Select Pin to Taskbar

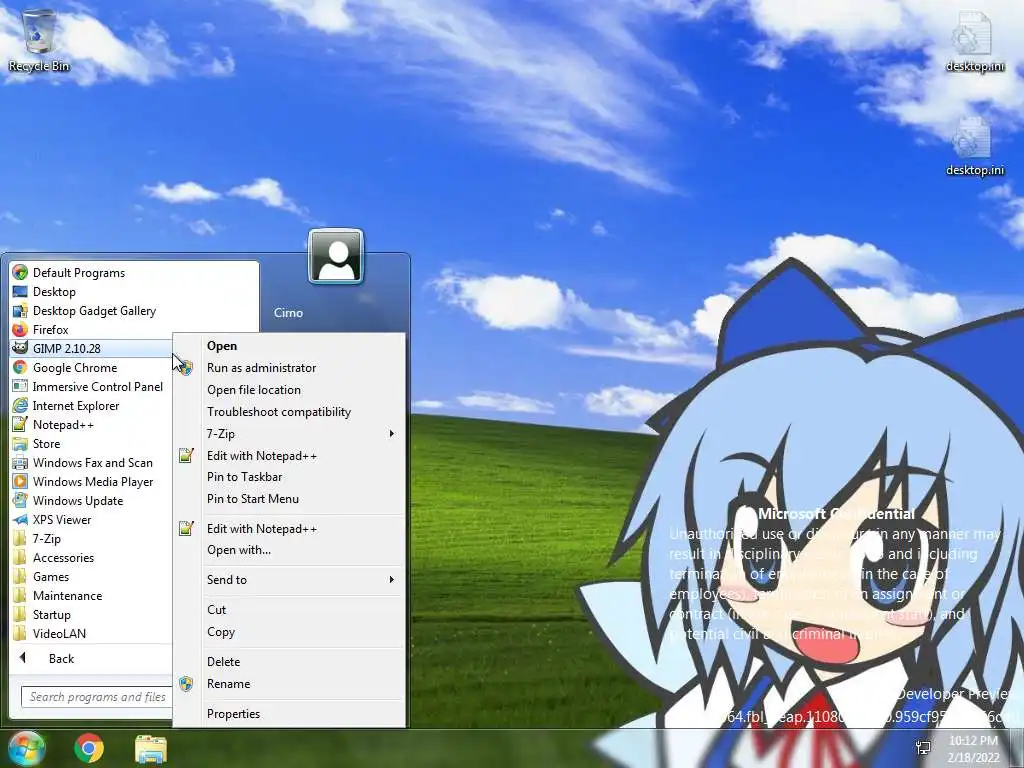point(290,477)
